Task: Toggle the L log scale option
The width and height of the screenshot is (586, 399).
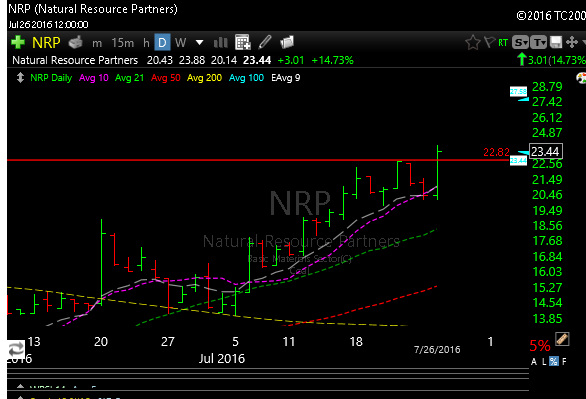Action: [544, 361]
